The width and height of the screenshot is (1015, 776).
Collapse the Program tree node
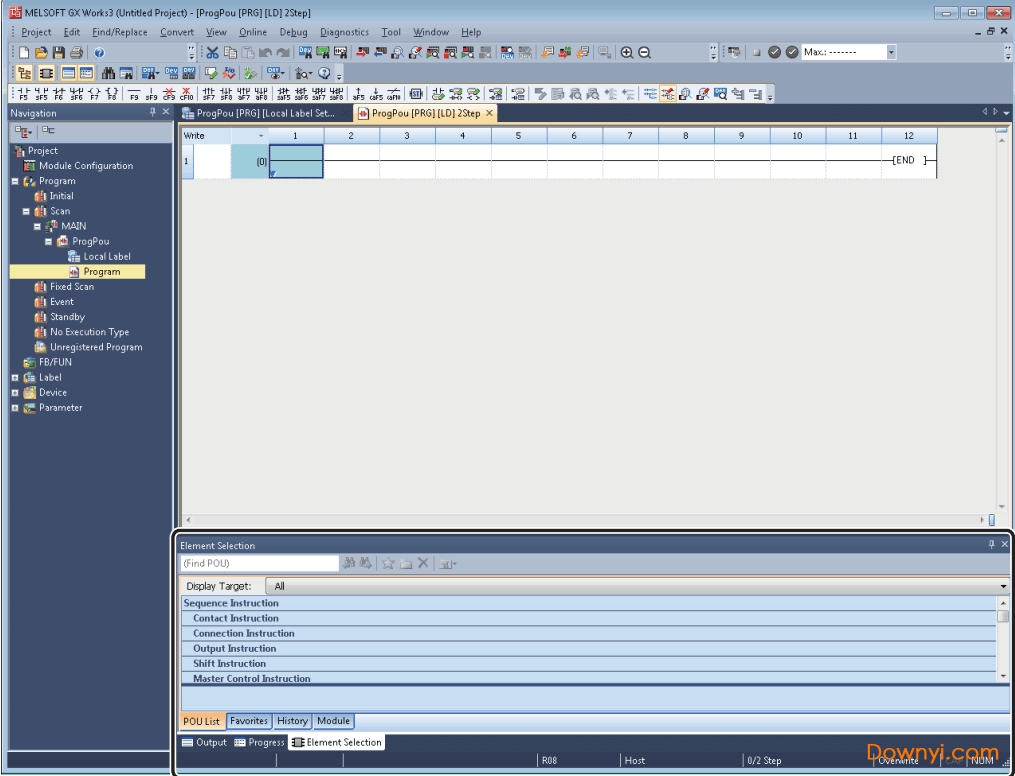point(15,181)
